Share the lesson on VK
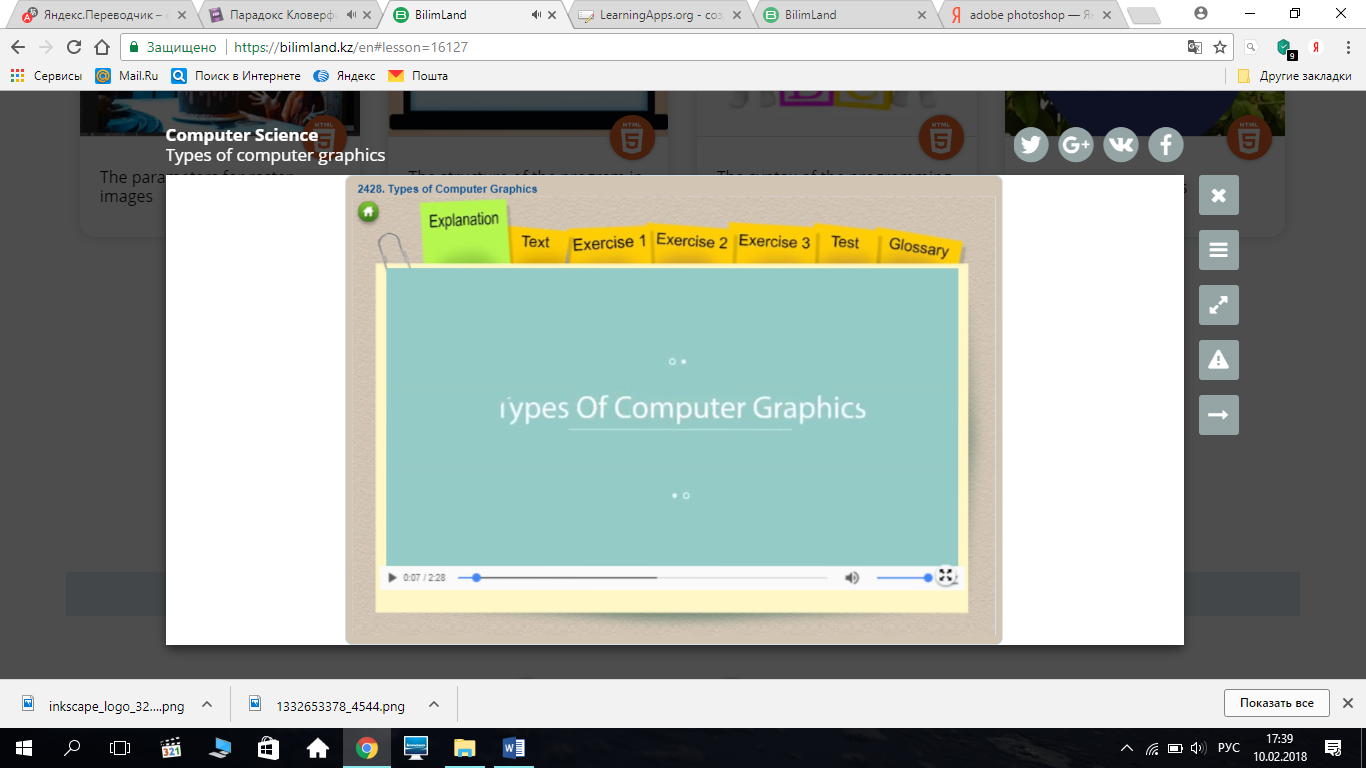1366x768 pixels. 1121,145
